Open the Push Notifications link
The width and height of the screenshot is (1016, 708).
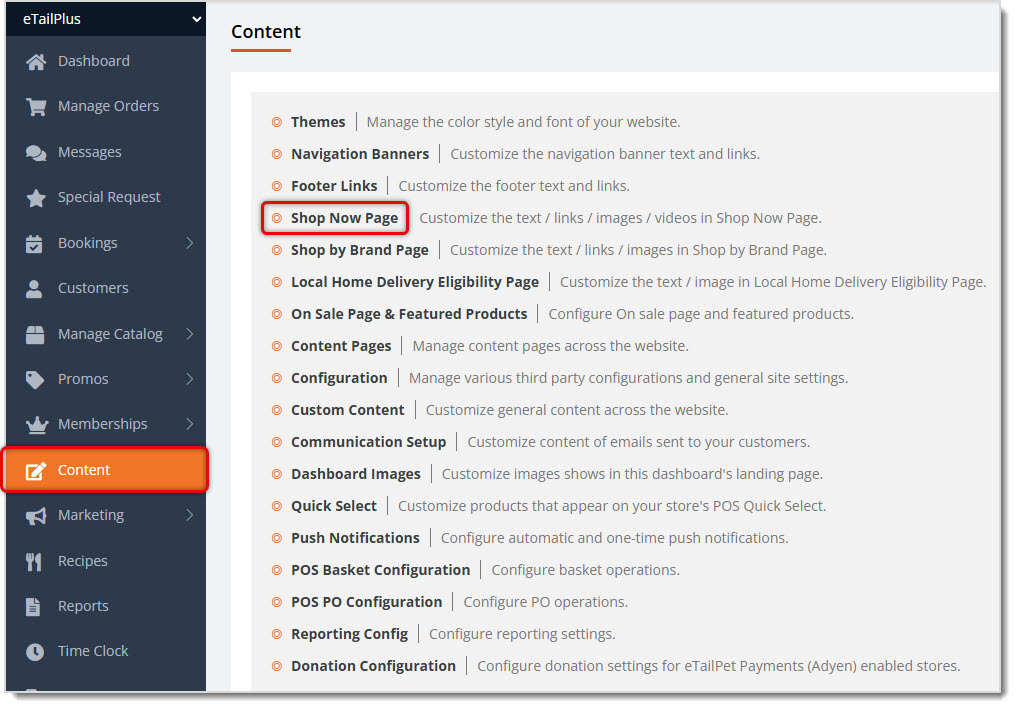pyautogui.click(x=356, y=538)
